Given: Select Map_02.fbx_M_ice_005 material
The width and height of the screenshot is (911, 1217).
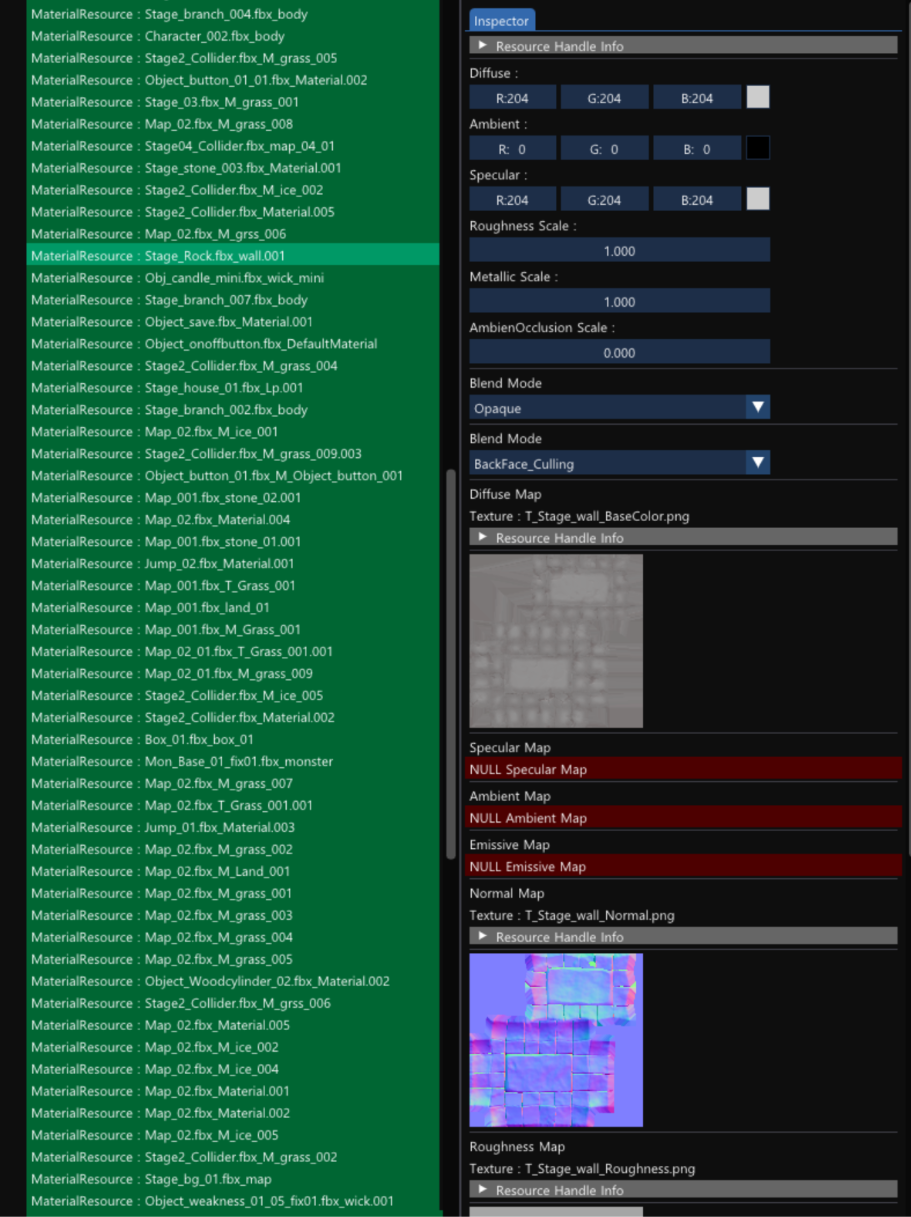Looking at the screenshot, I should pos(233,1136).
